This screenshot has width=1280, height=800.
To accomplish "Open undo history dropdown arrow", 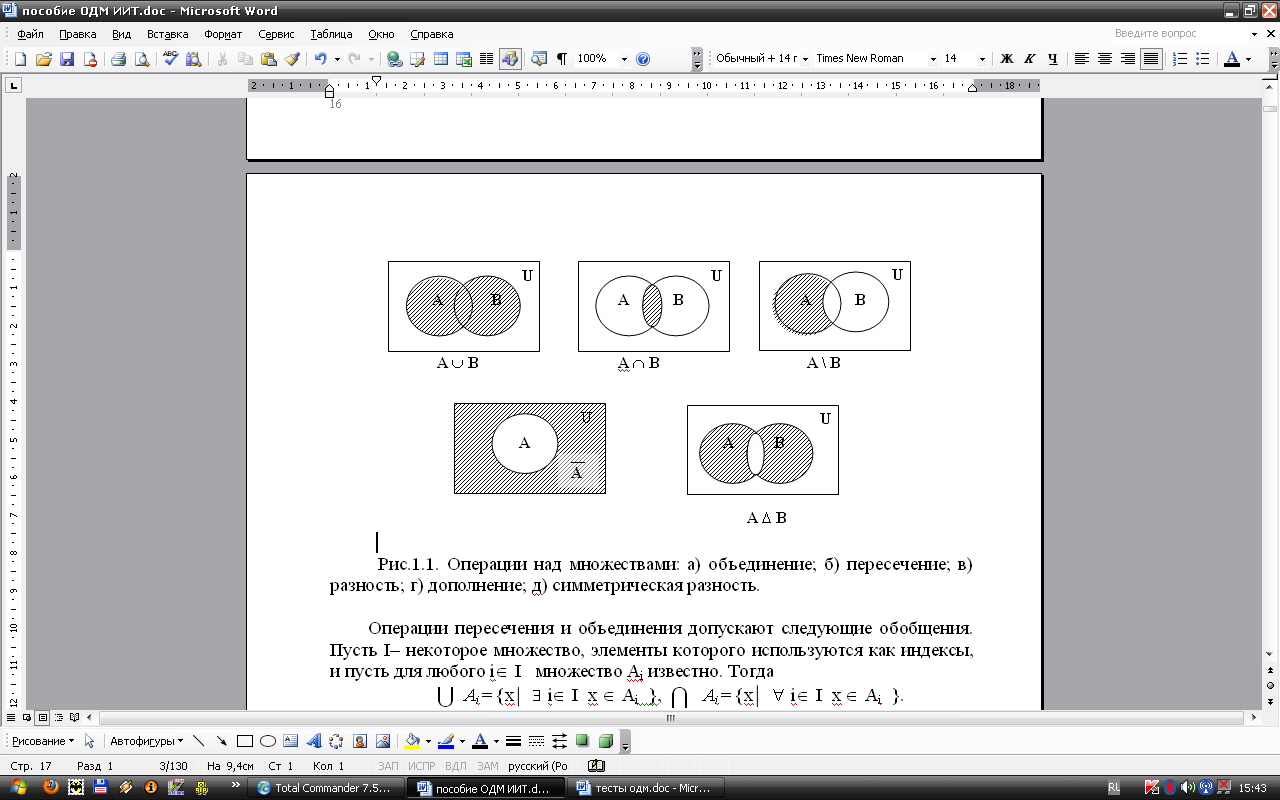I will tap(337, 59).
